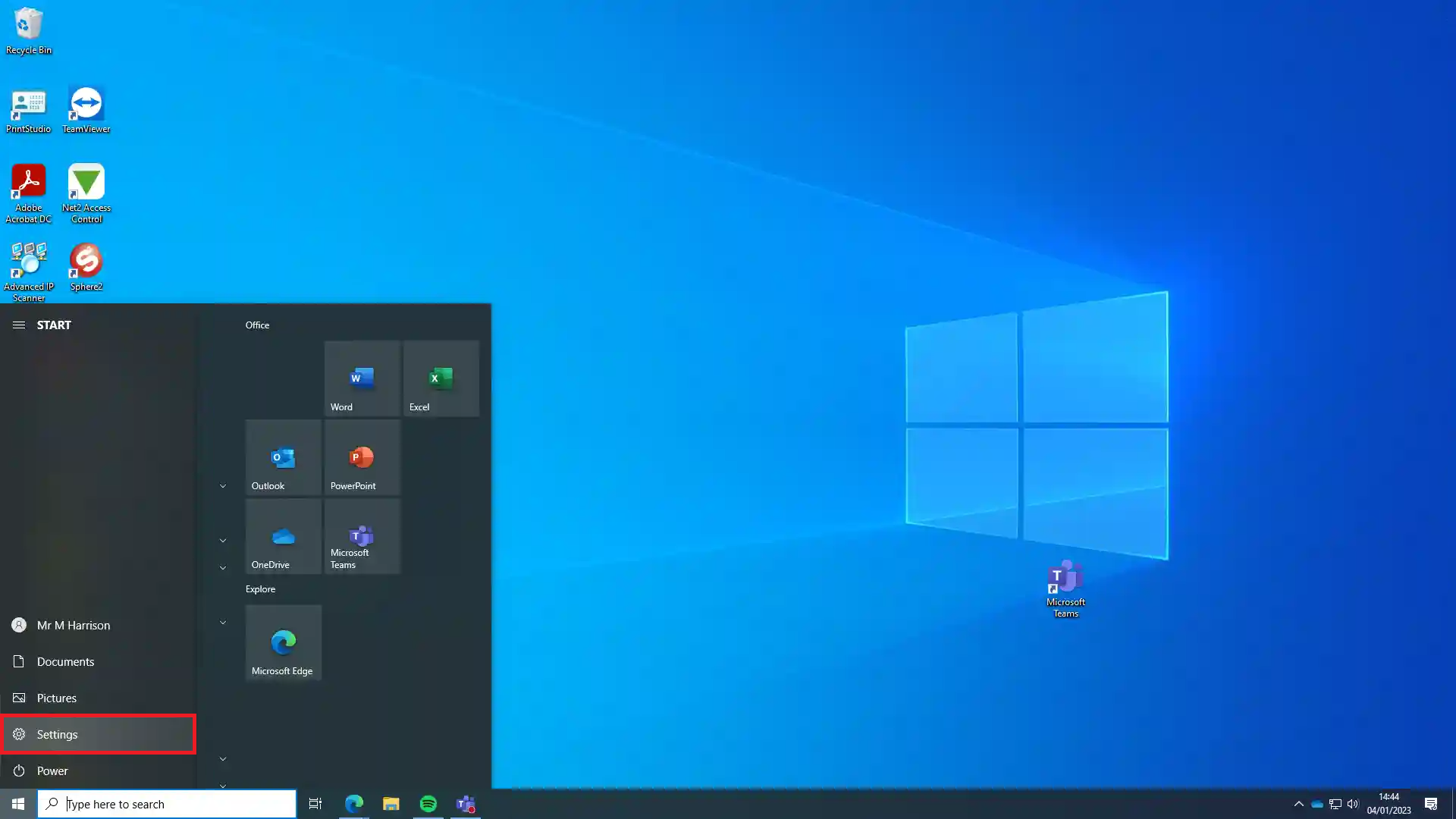Expand the hidden icons chevron in system tray
The height and width of the screenshot is (819, 1456).
coord(1298,804)
